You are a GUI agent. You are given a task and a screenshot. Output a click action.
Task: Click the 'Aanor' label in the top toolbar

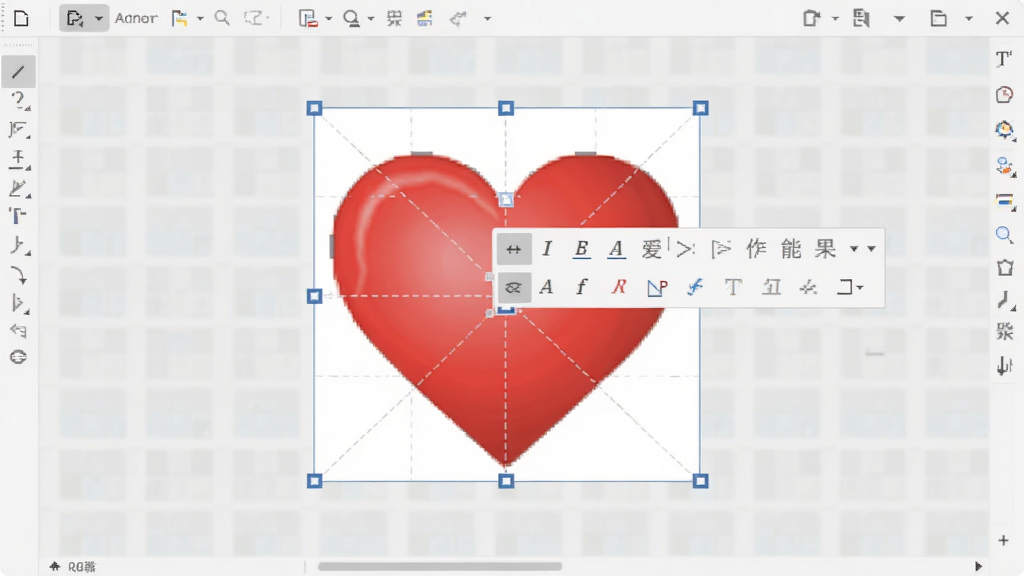pos(136,18)
